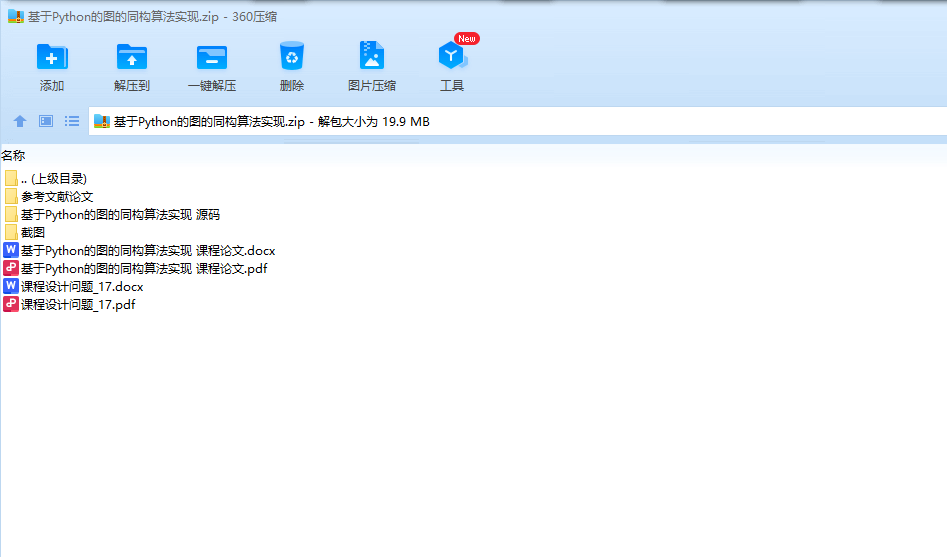Viewport: 947px width, 557px height.
Task: Click the zip archive icon in path bar
Action: [102, 121]
